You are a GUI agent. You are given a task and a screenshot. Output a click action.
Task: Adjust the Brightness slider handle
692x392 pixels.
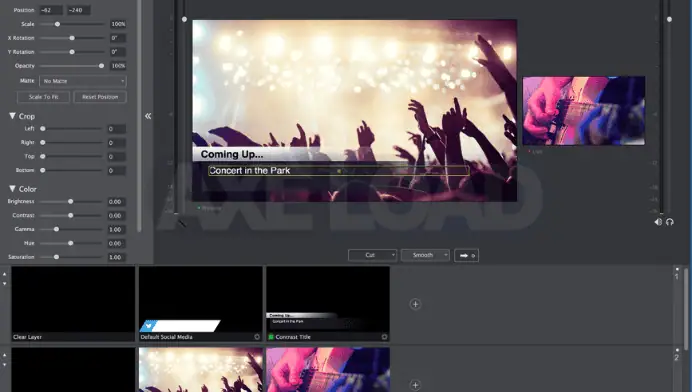[x=71, y=201]
